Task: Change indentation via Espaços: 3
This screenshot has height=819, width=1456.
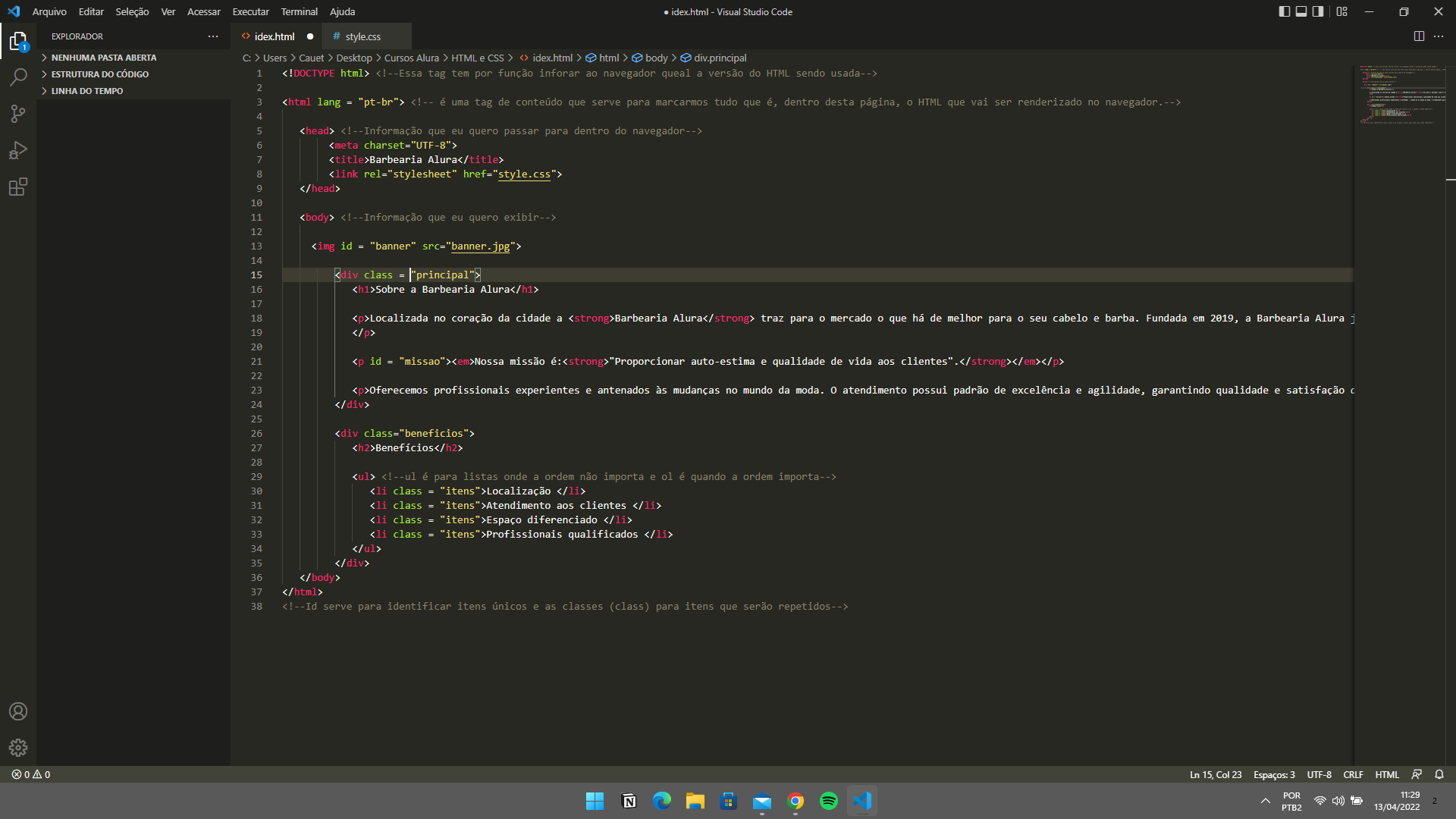Action: [1274, 774]
